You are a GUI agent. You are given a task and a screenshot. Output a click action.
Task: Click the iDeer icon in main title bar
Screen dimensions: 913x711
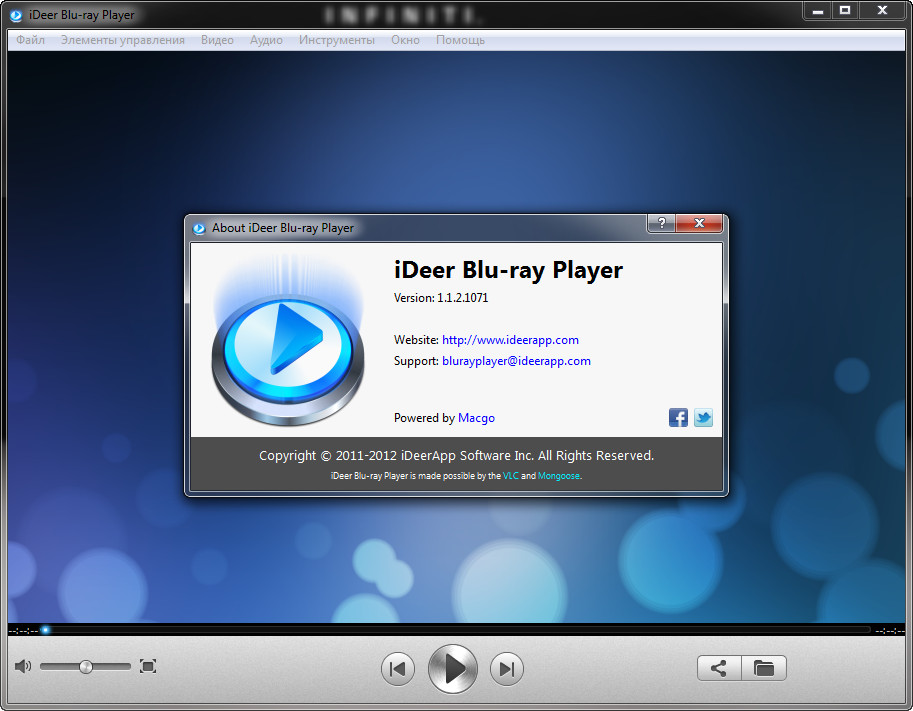point(16,15)
